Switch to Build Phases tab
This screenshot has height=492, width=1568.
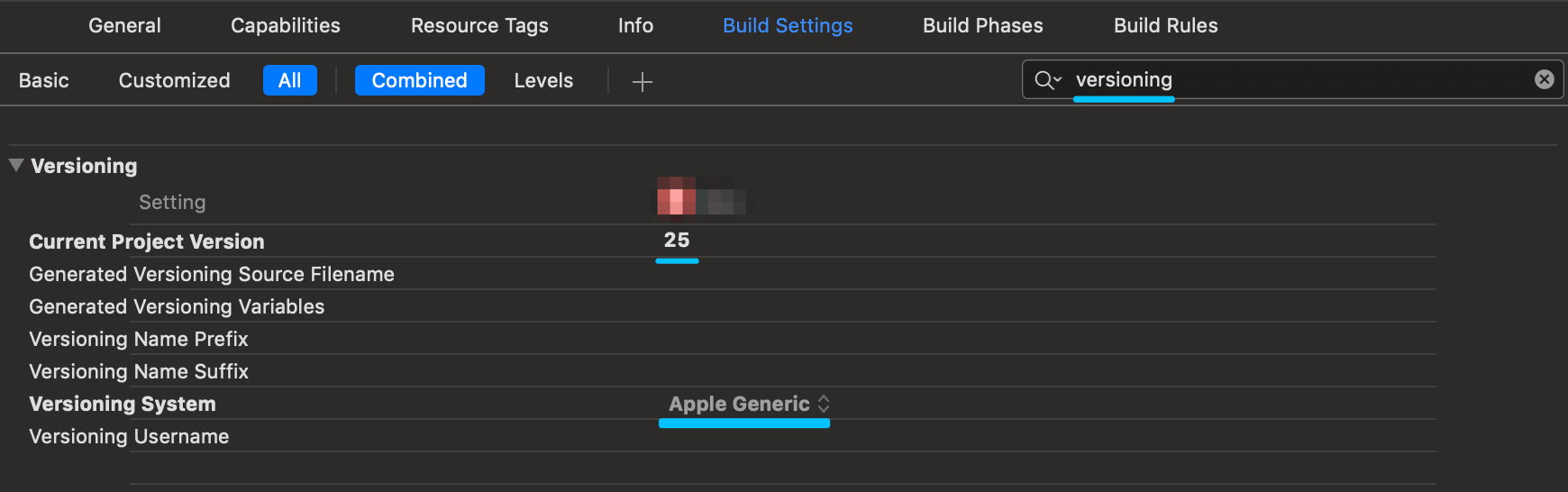pyautogui.click(x=982, y=25)
